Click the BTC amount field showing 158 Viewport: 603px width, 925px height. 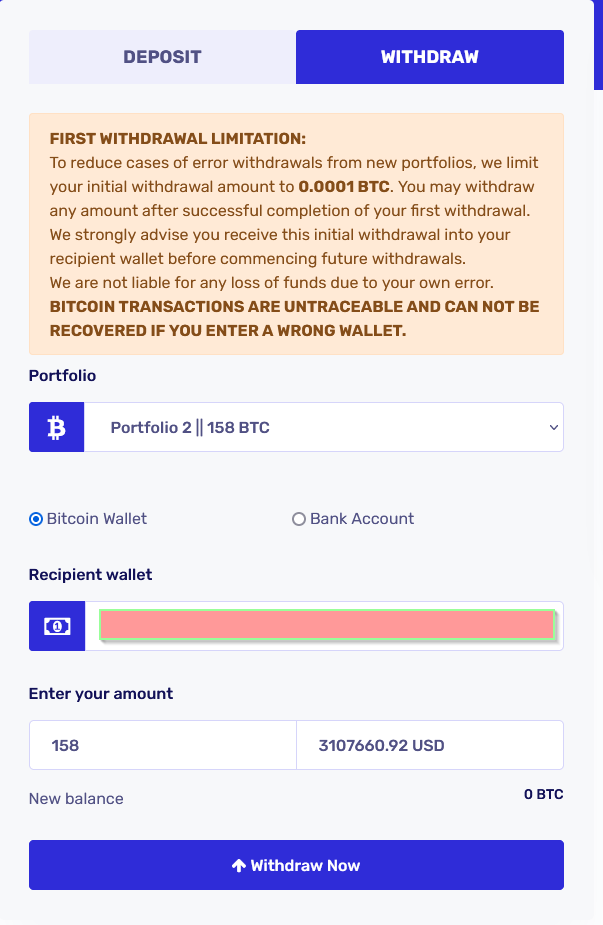click(x=163, y=745)
